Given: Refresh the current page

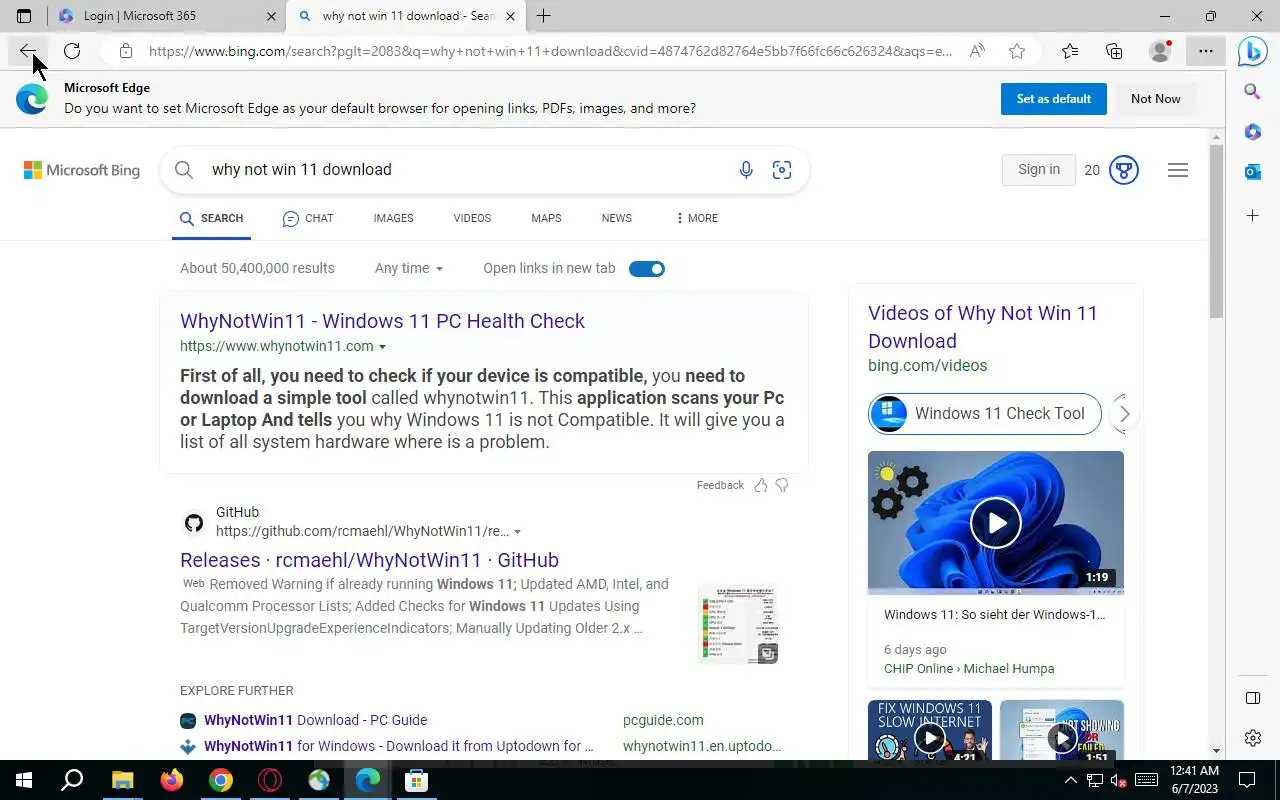Looking at the screenshot, I should point(72,51).
